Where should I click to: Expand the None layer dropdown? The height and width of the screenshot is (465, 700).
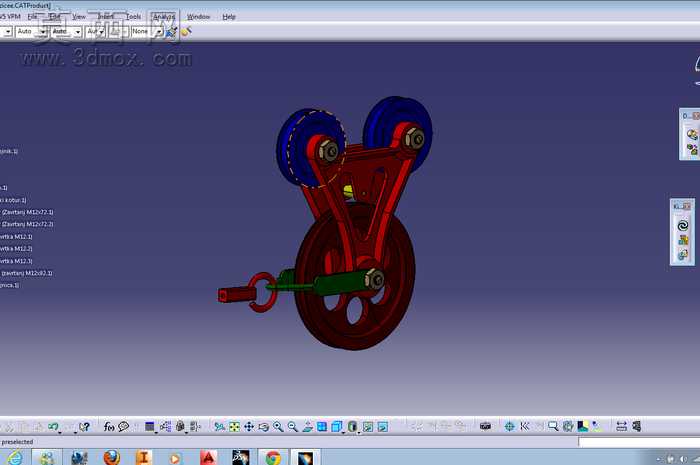click(159, 32)
